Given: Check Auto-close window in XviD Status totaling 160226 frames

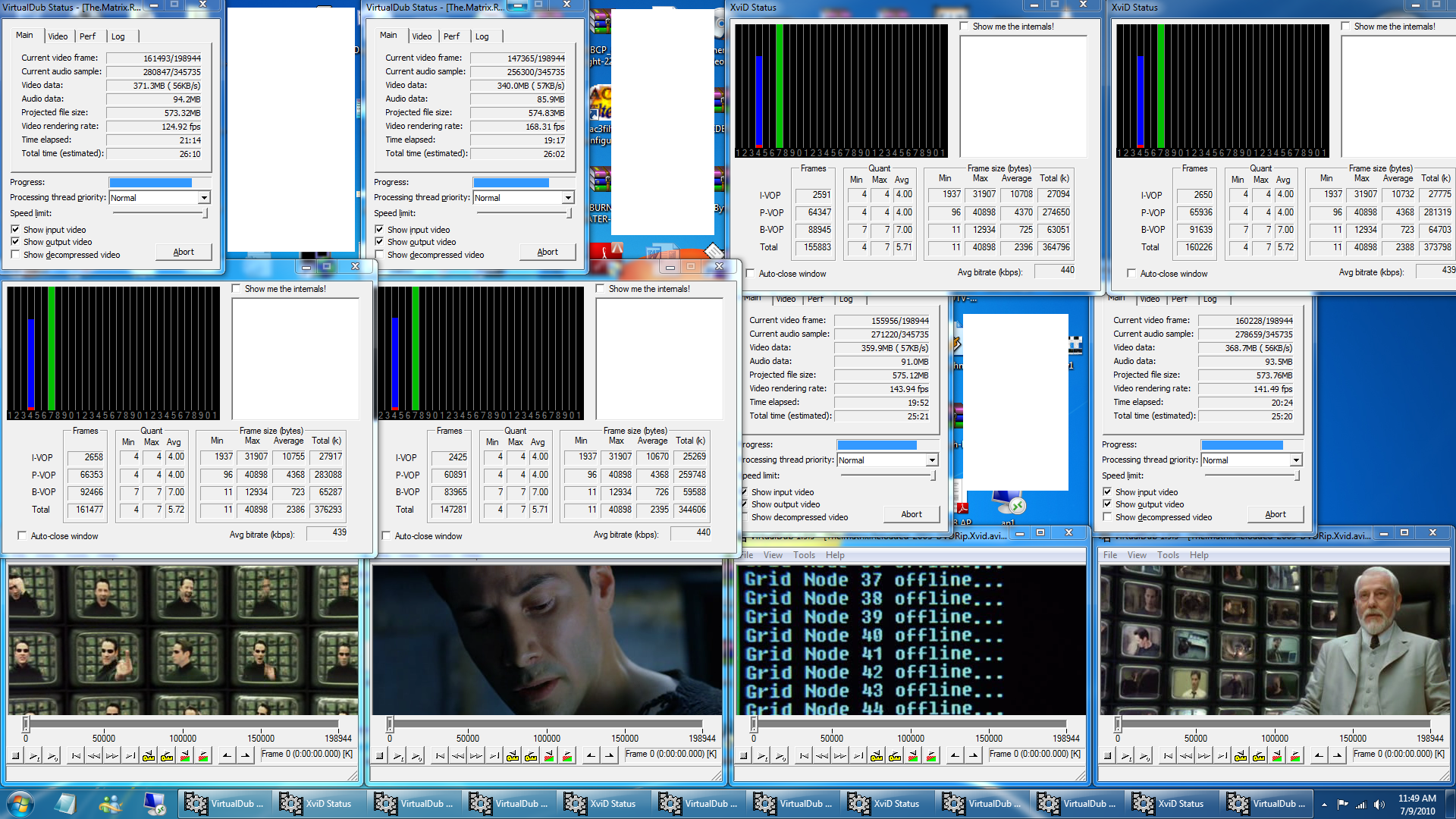Looking at the screenshot, I should [x=1131, y=273].
